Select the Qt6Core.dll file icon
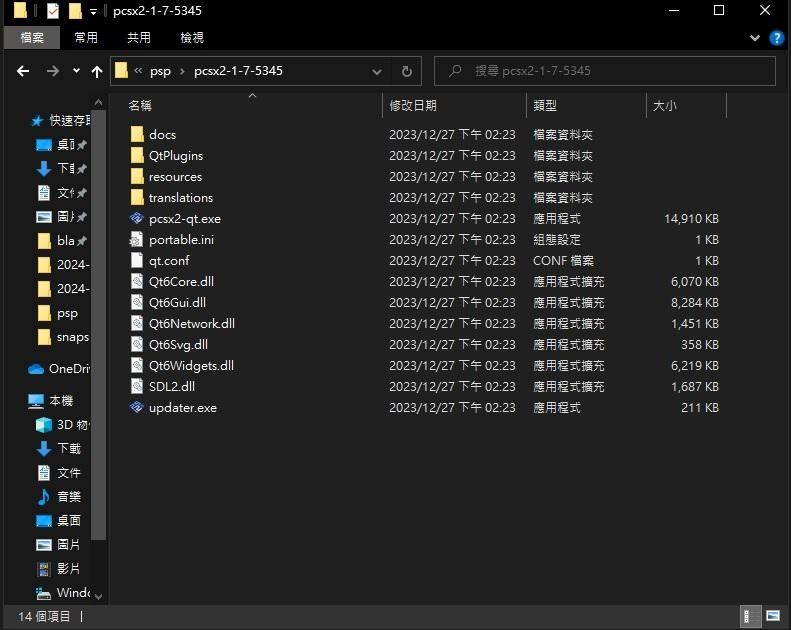 pos(138,281)
